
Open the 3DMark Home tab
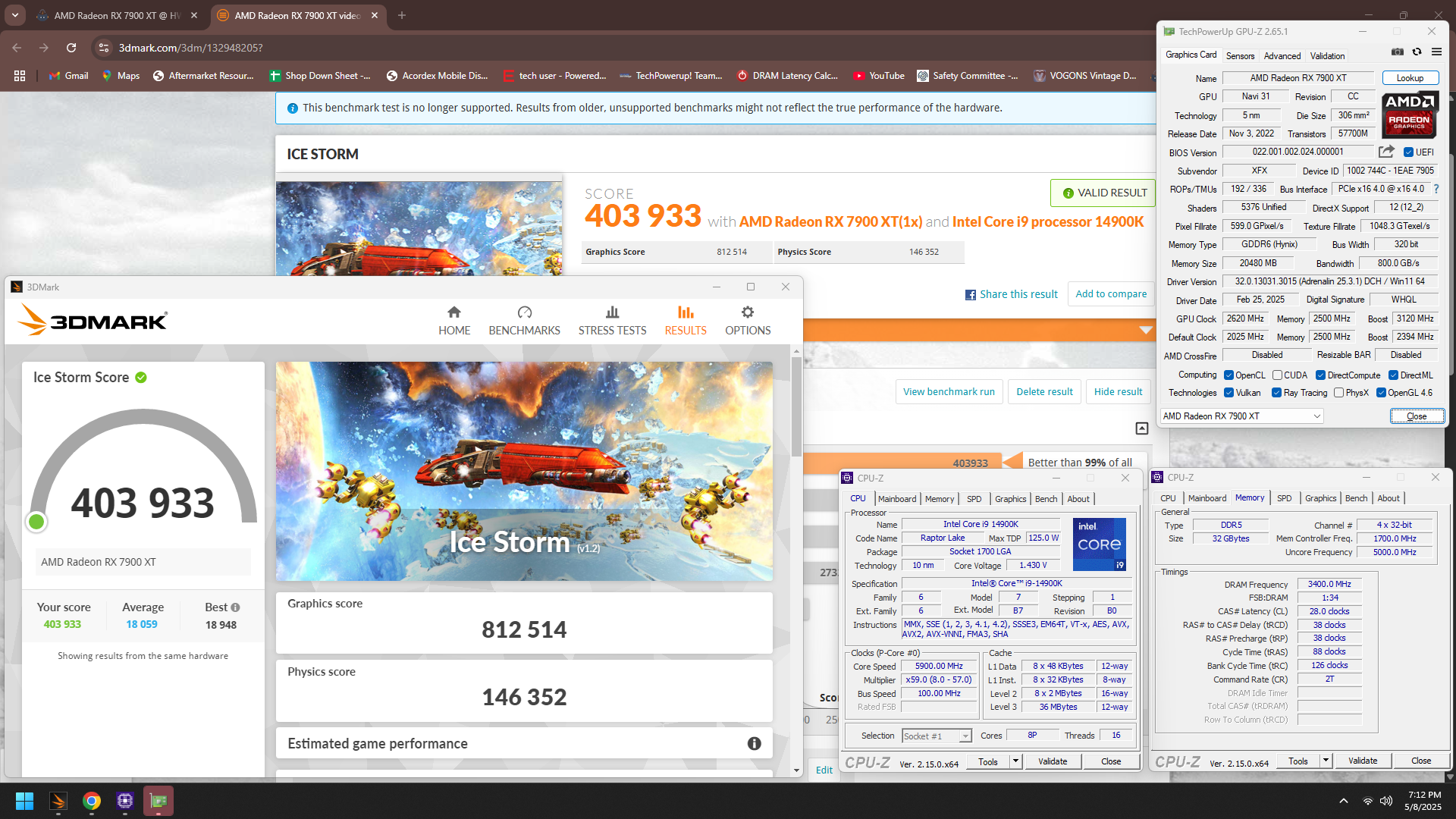click(x=454, y=321)
